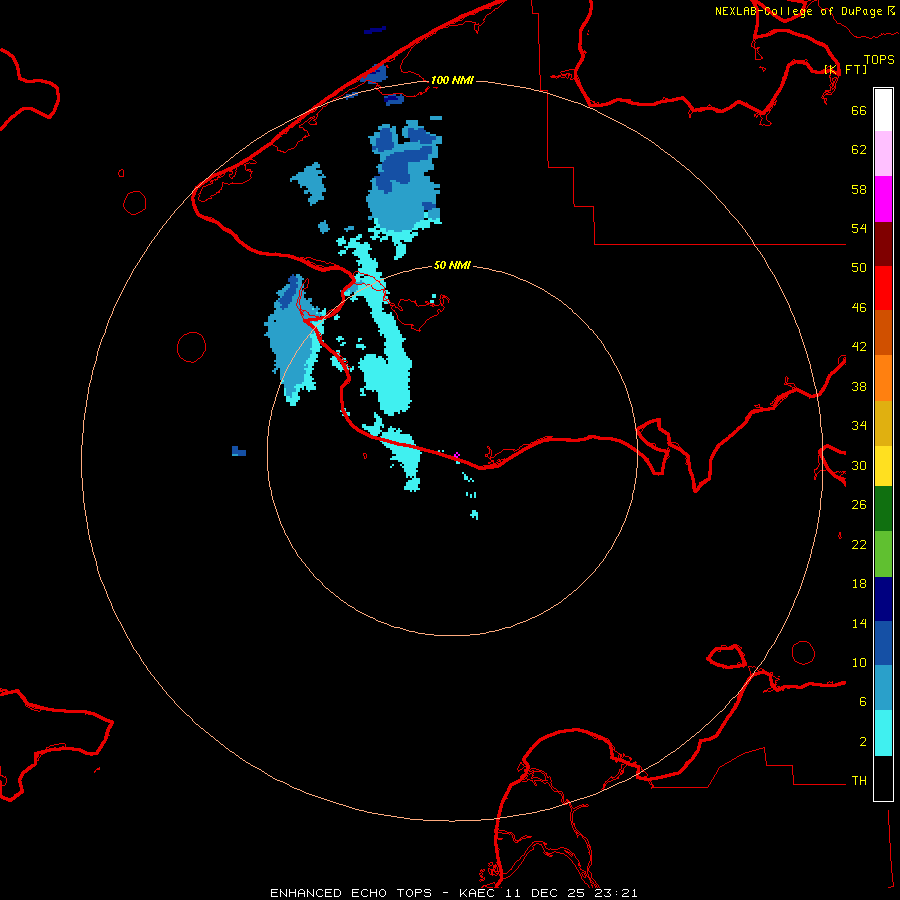
Task: Click the "38" legend value
Action: [859, 386]
